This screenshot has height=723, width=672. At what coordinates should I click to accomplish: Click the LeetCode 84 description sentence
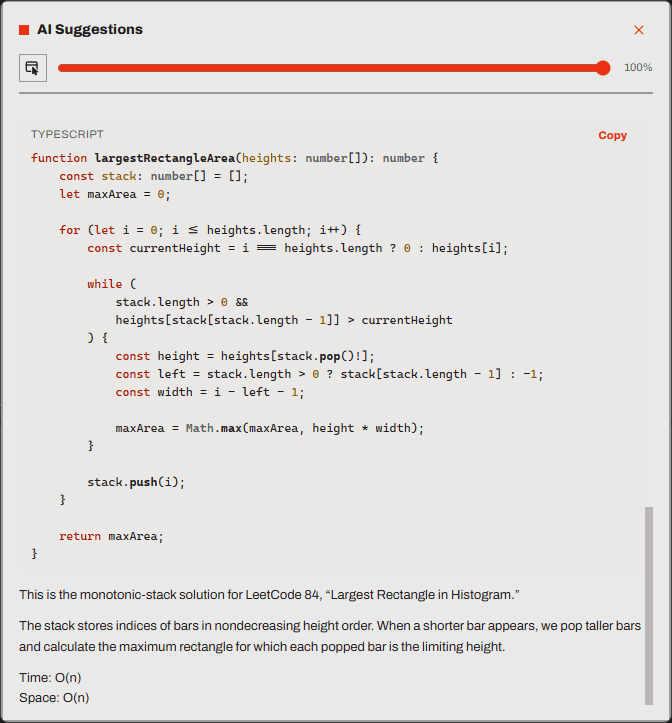point(269,595)
